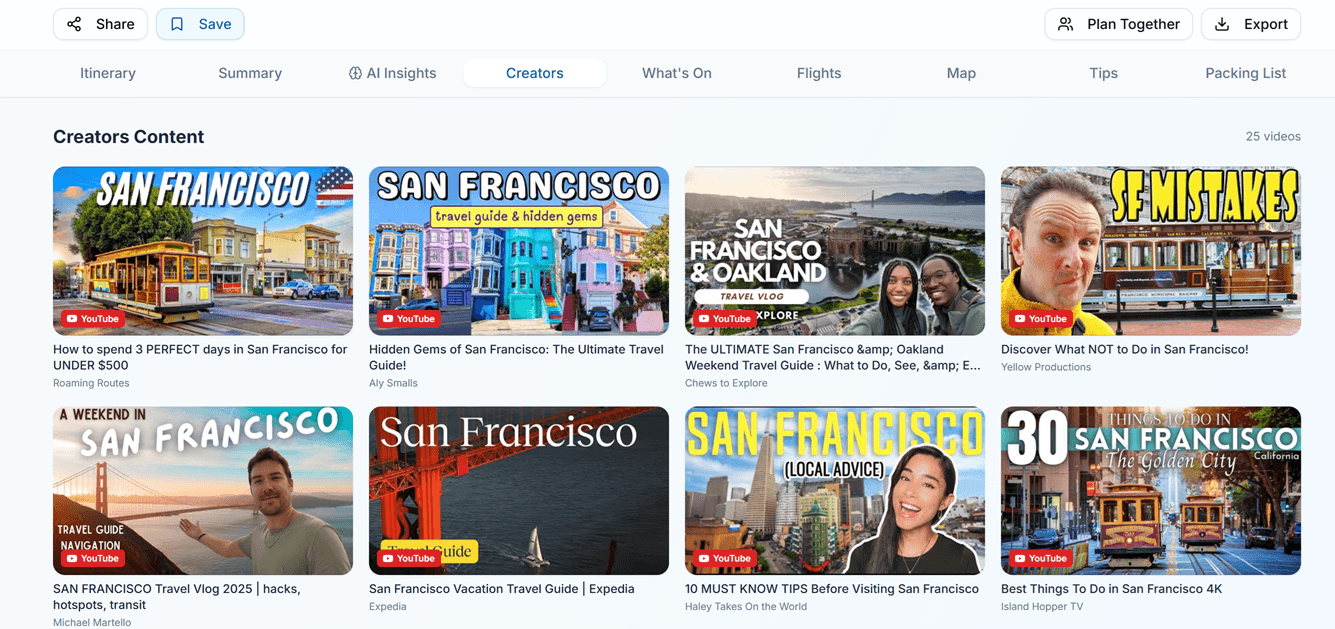1335x629 pixels.
Task: Open the 30 Things To Do thumbnail
Action: coord(1150,490)
